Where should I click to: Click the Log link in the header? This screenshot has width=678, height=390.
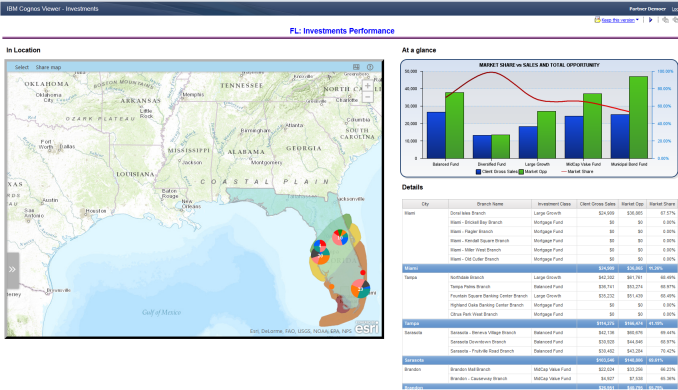coord(675,9)
